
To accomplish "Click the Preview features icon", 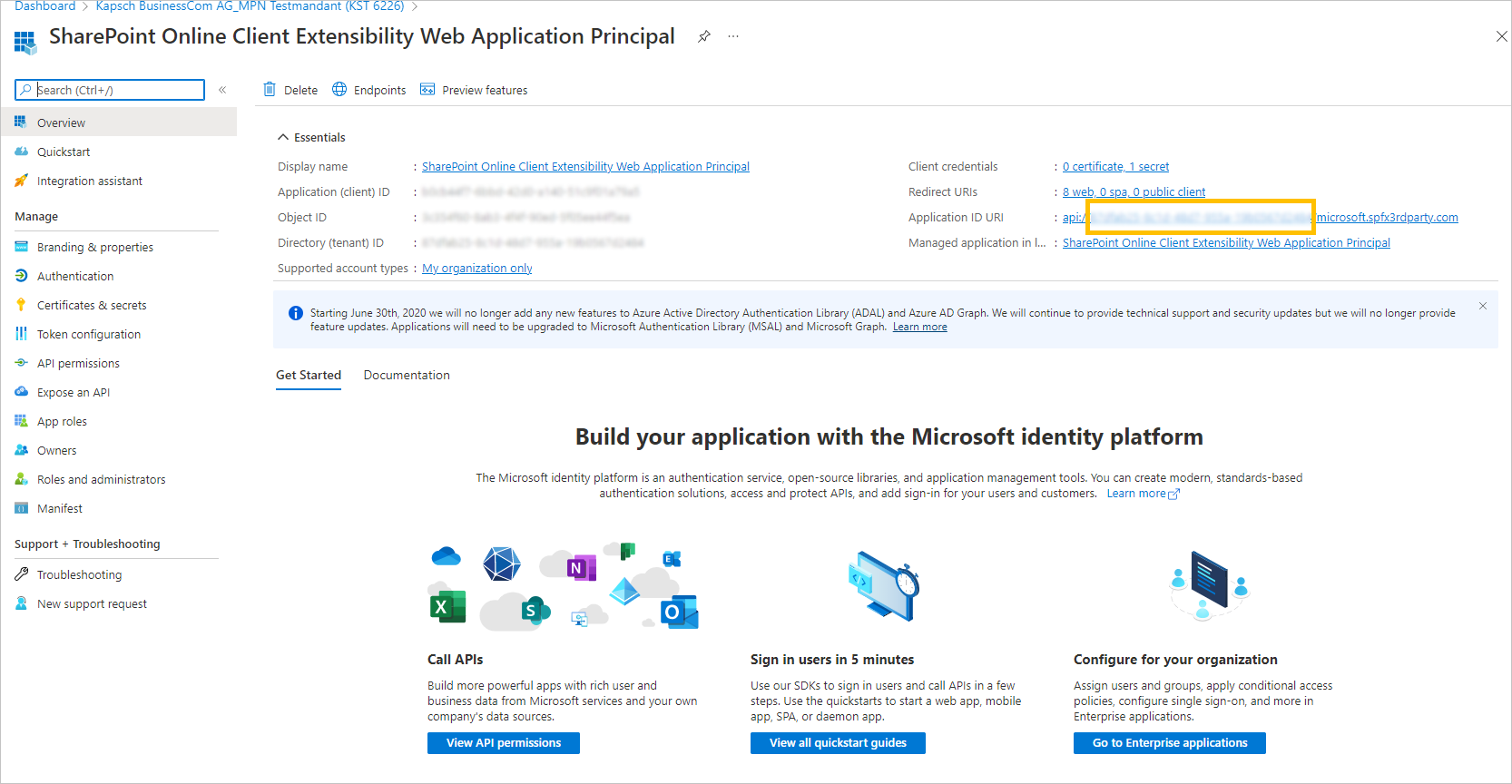I will click(427, 89).
